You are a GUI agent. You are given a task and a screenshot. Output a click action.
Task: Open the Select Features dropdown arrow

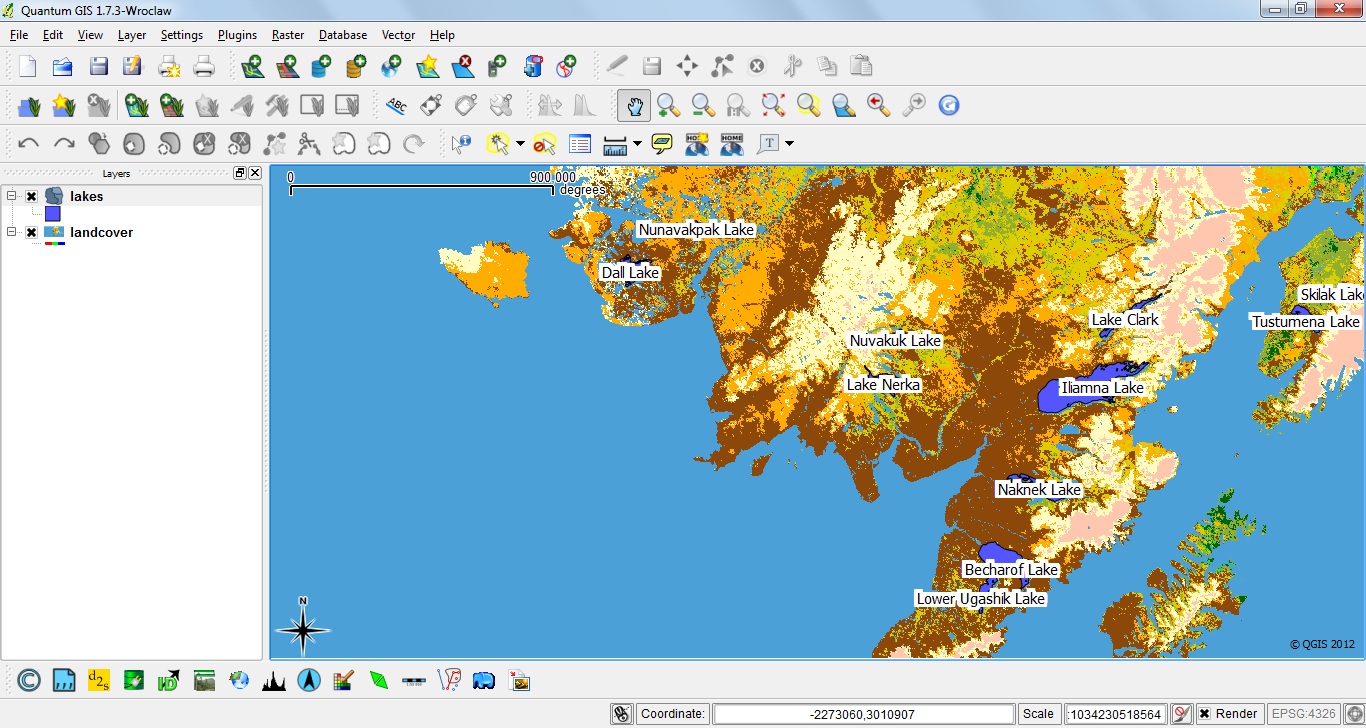[520, 143]
